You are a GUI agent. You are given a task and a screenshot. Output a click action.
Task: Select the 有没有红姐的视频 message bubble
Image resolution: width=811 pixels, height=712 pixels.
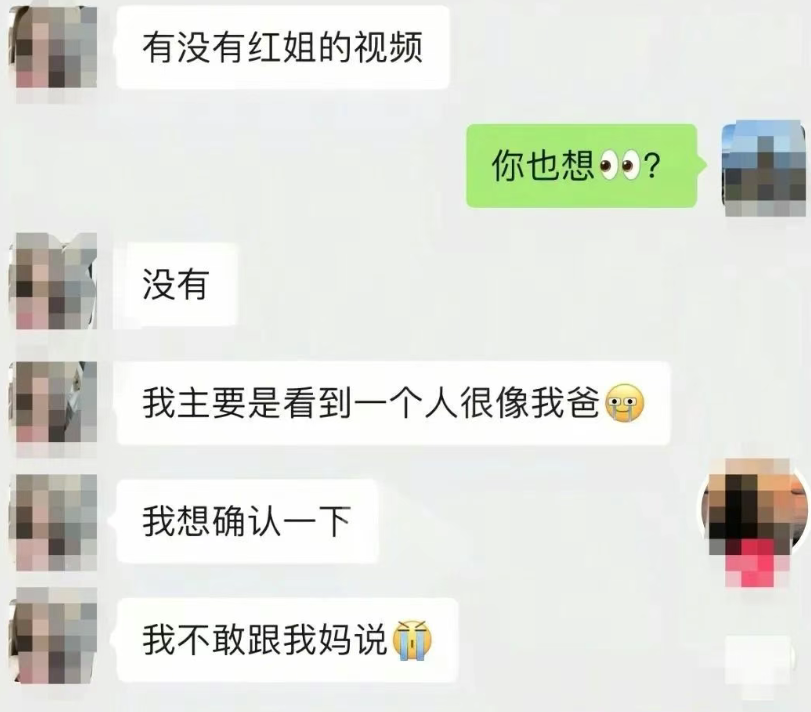coord(283,48)
